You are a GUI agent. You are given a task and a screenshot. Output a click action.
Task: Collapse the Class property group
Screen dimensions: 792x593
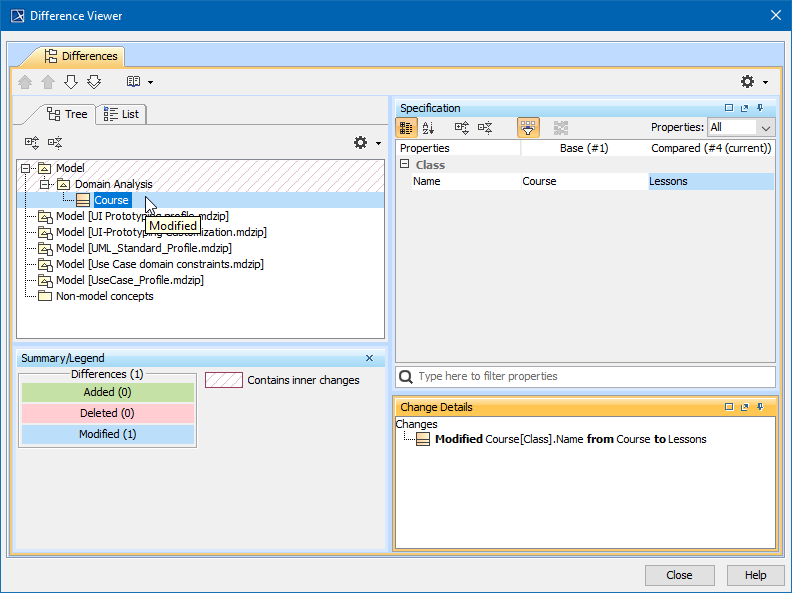(405, 164)
